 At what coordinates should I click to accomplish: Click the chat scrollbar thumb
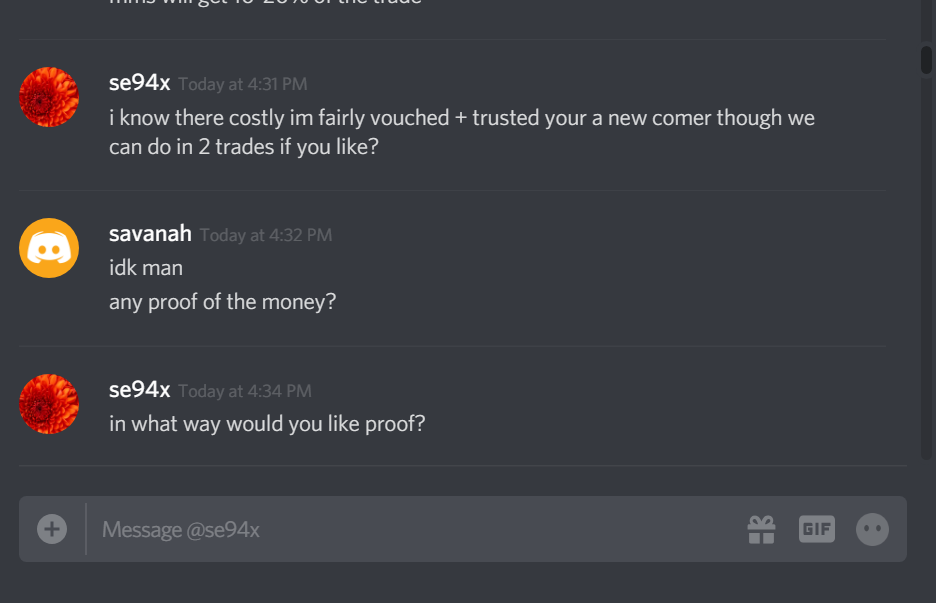coord(926,59)
